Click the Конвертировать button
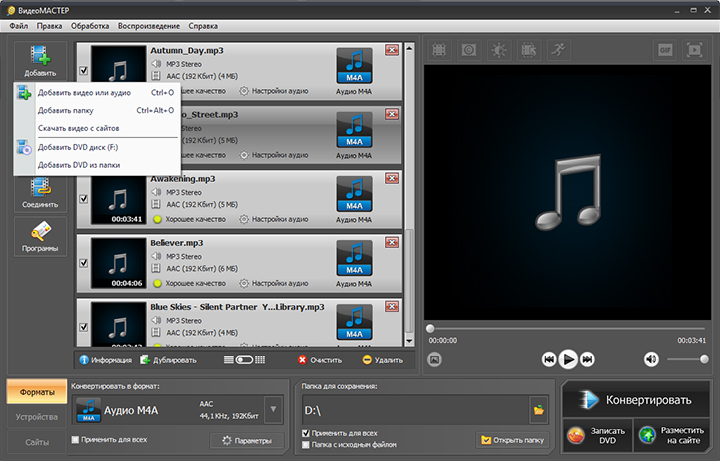Image resolution: width=720 pixels, height=461 pixels. (636, 400)
